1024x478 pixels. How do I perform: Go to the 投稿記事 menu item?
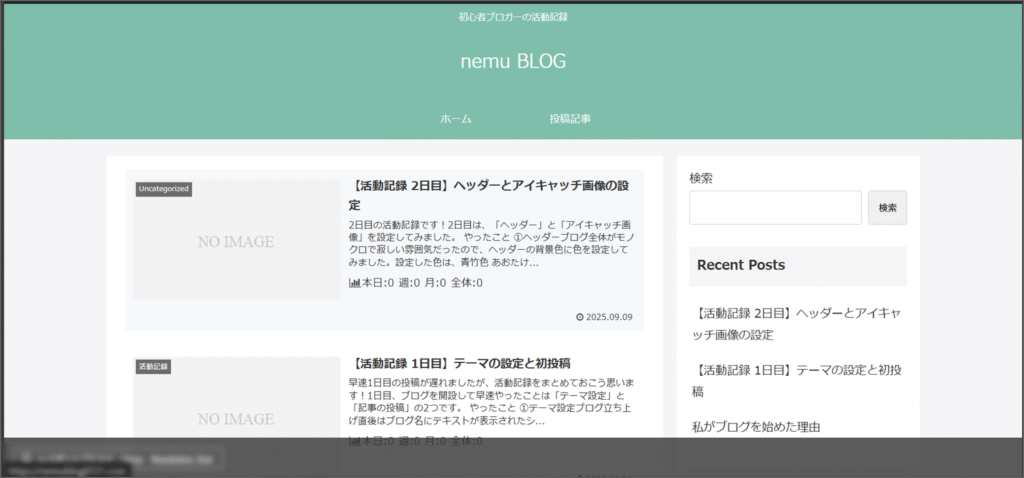click(570, 119)
